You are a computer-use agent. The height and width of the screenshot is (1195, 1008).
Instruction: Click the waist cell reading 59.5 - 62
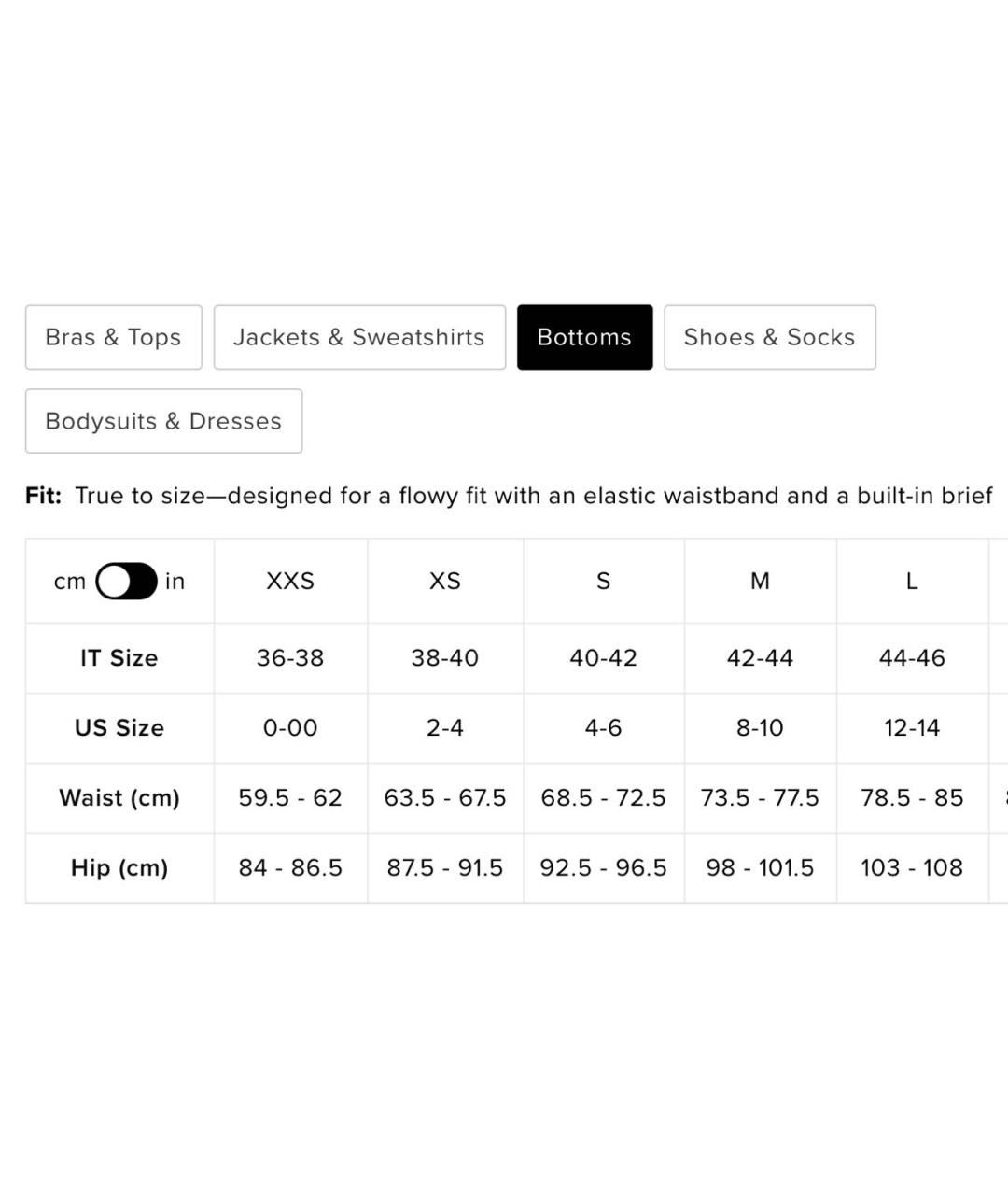point(290,798)
